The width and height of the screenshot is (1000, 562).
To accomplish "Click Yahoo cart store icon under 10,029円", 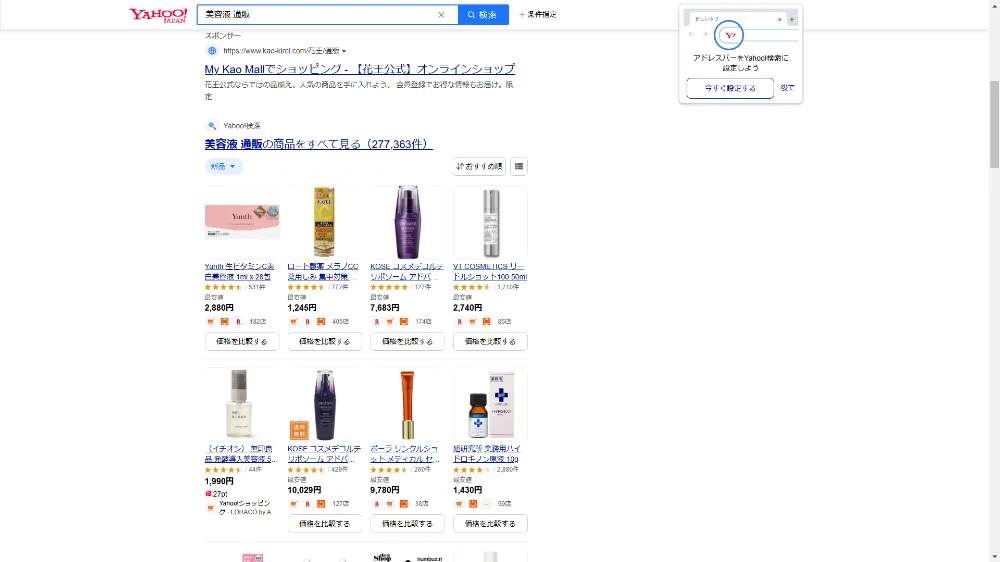I will (x=293, y=504).
